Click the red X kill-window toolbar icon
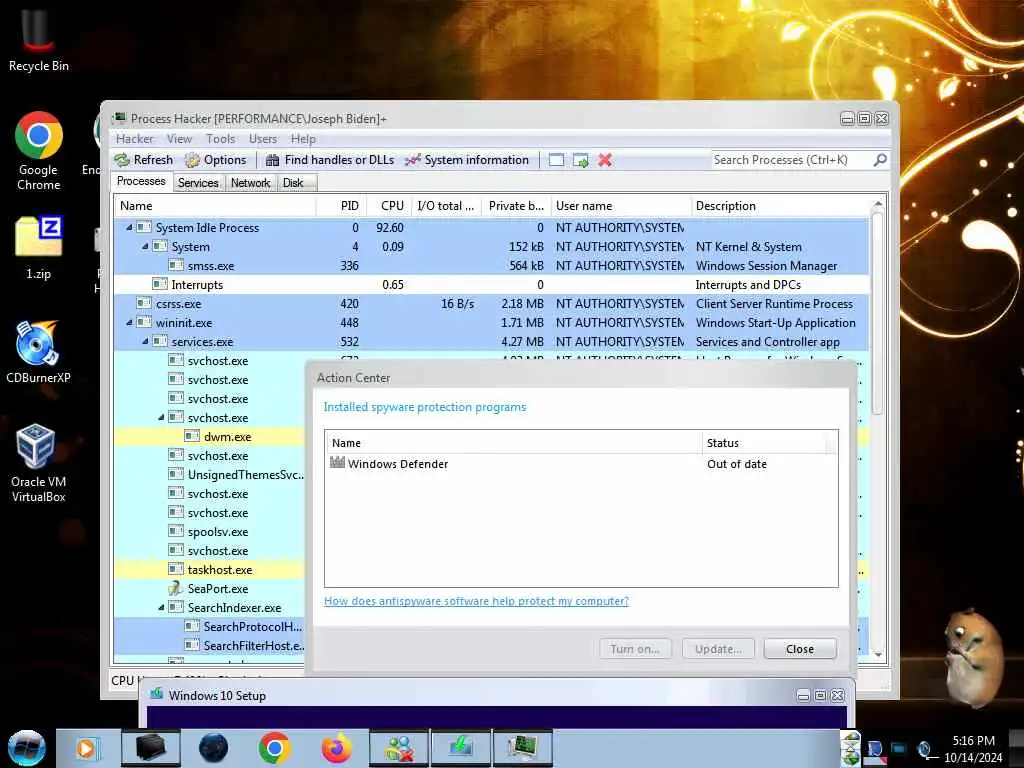The height and width of the screenshot is (768, 1024). (x=605, y=160)
